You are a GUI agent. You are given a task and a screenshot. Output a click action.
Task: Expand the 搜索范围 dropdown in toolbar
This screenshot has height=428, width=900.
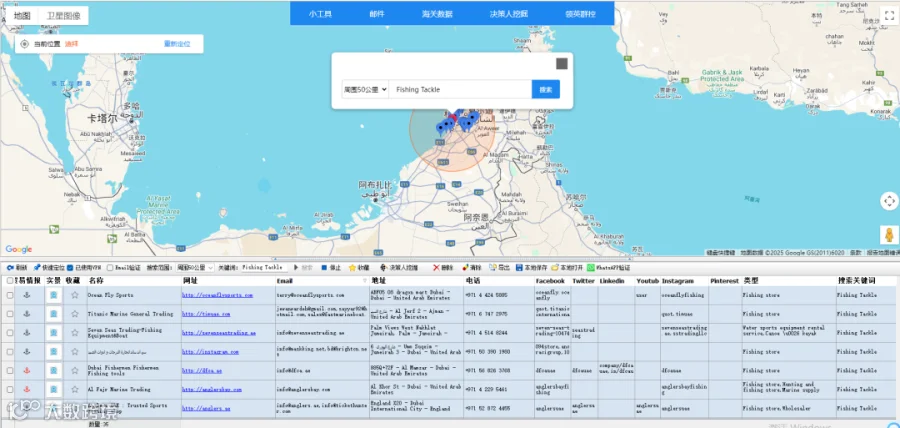click(x=195, y=267)
